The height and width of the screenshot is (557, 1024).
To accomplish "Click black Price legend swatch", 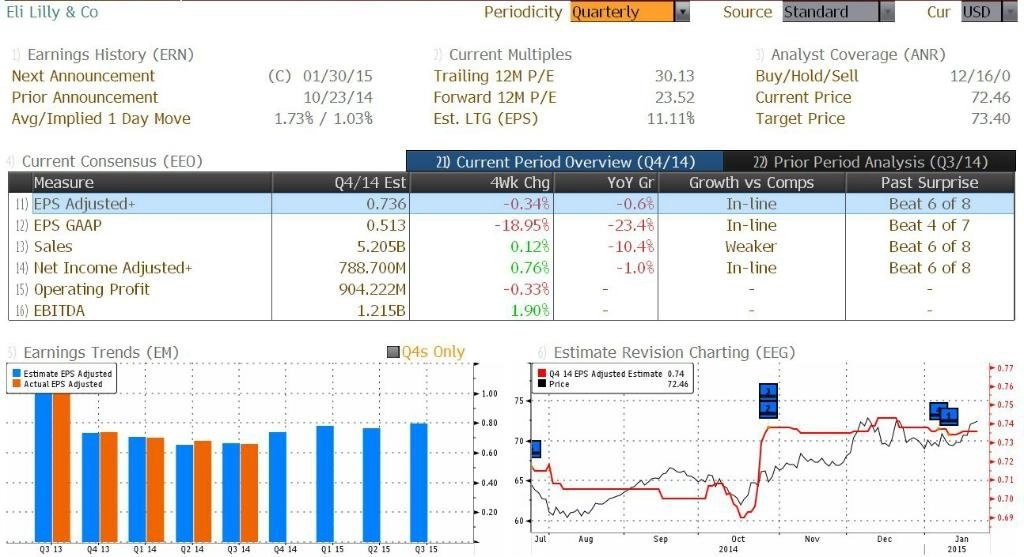I will point(541,384).
